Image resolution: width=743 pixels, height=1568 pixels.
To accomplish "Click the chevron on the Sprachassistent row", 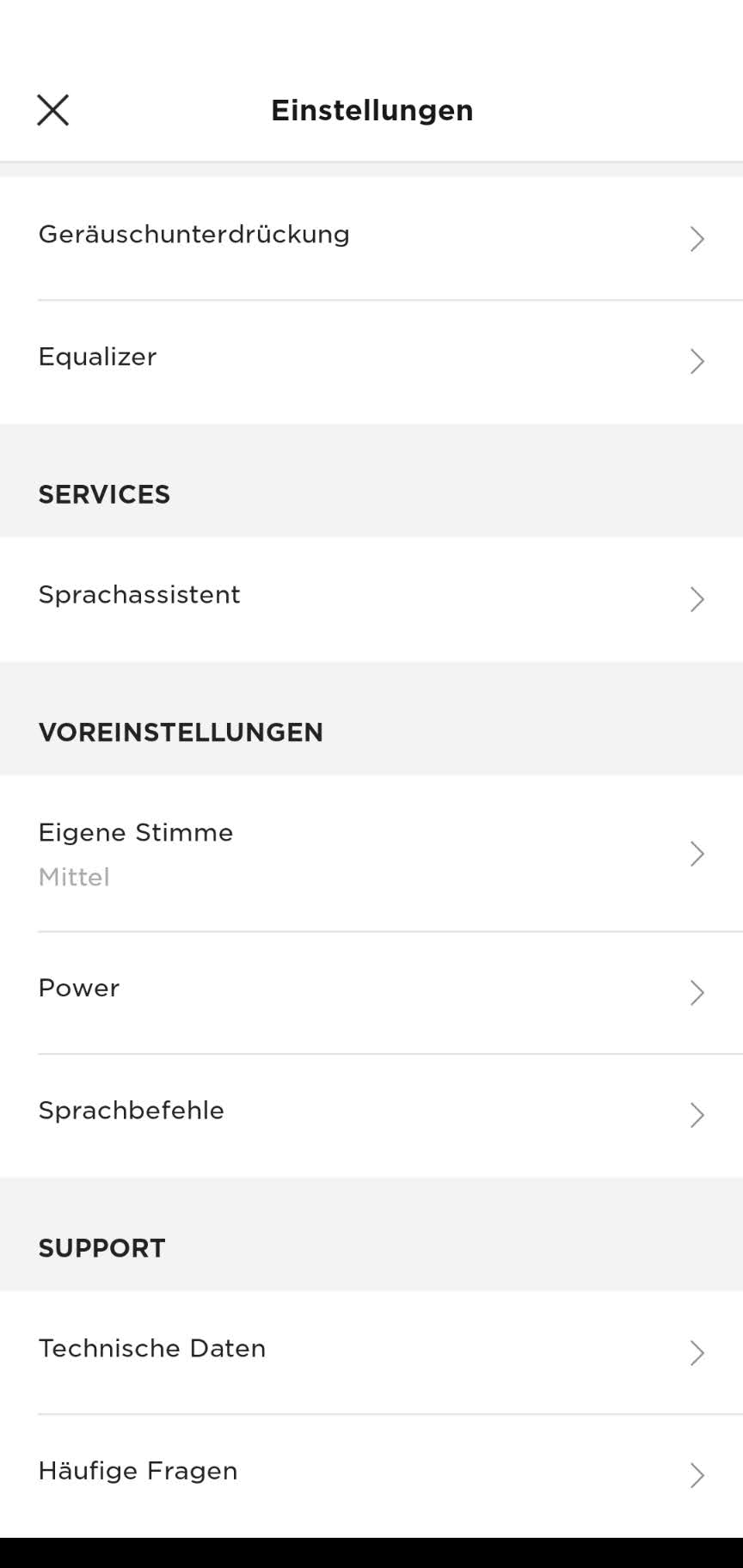I will pyautogui.click(x=697, y=599).
